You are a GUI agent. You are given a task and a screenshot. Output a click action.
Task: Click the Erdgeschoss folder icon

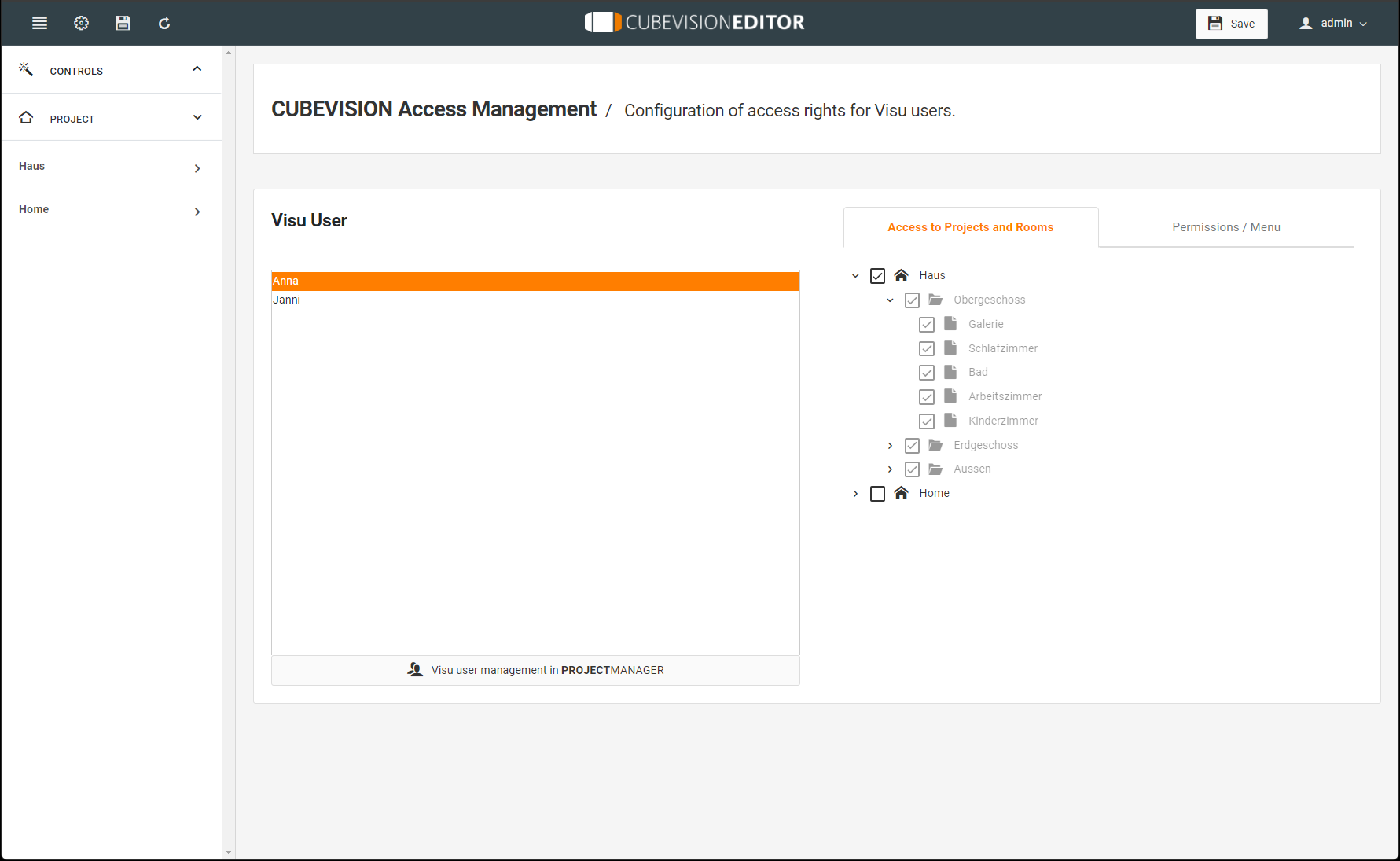tap(935, 445)
